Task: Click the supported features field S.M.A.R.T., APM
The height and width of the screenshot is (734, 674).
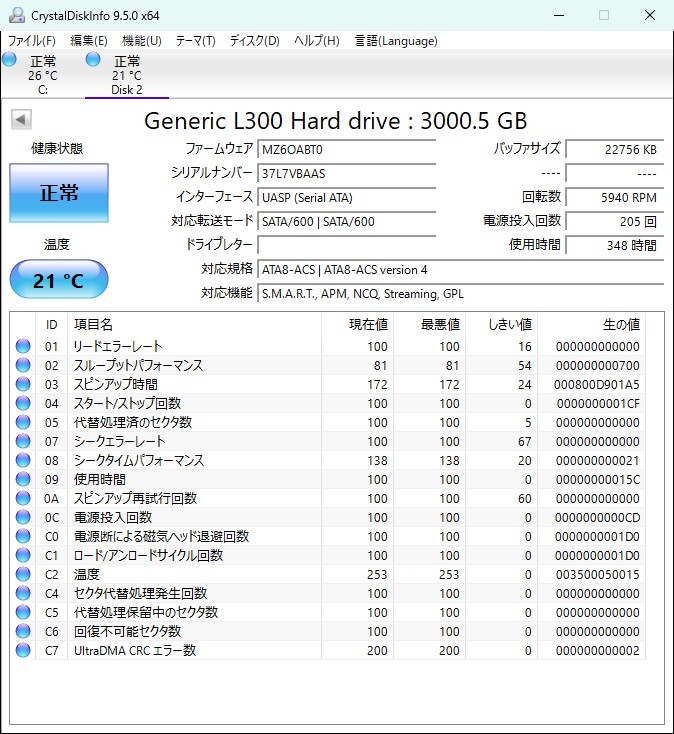Action: pyautogui.click(x=461, y=294)
